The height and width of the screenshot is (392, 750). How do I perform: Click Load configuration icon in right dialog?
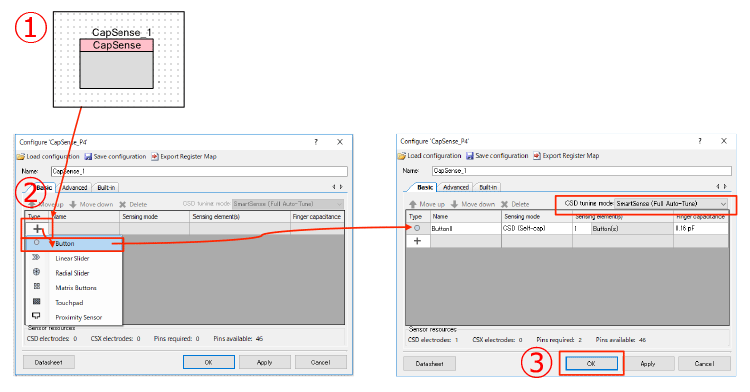[x=402, y=156]
